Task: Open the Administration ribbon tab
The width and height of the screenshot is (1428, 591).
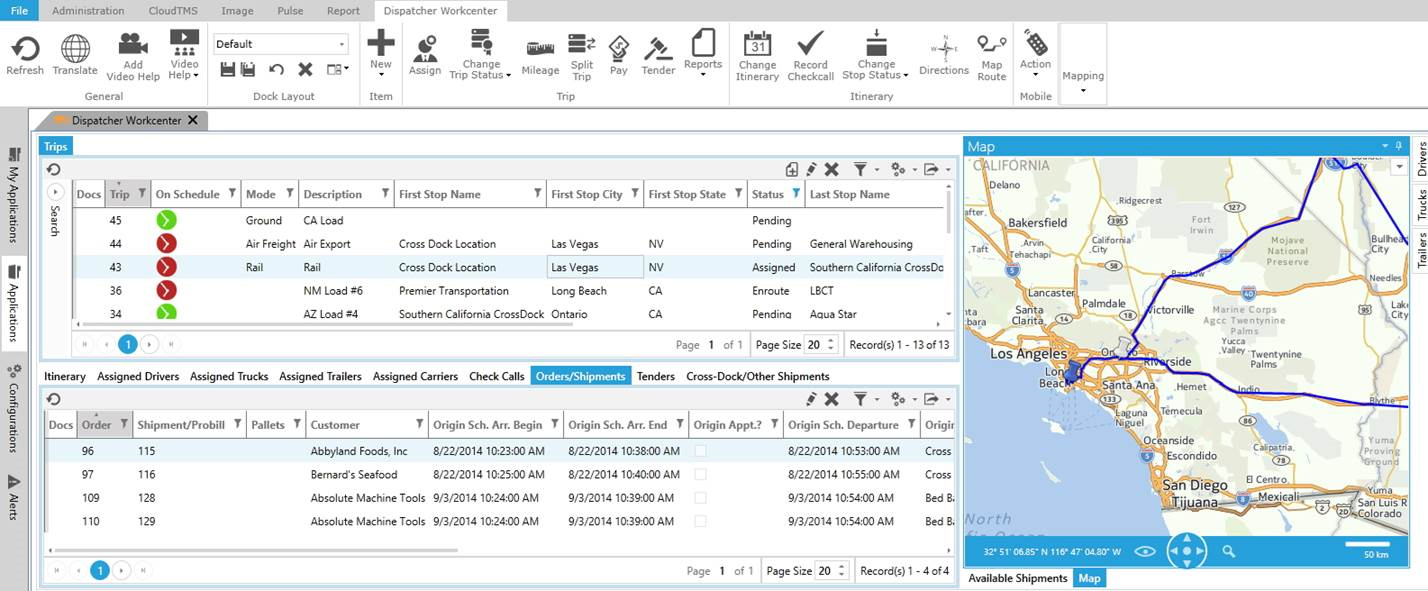Action: (88, 11)
